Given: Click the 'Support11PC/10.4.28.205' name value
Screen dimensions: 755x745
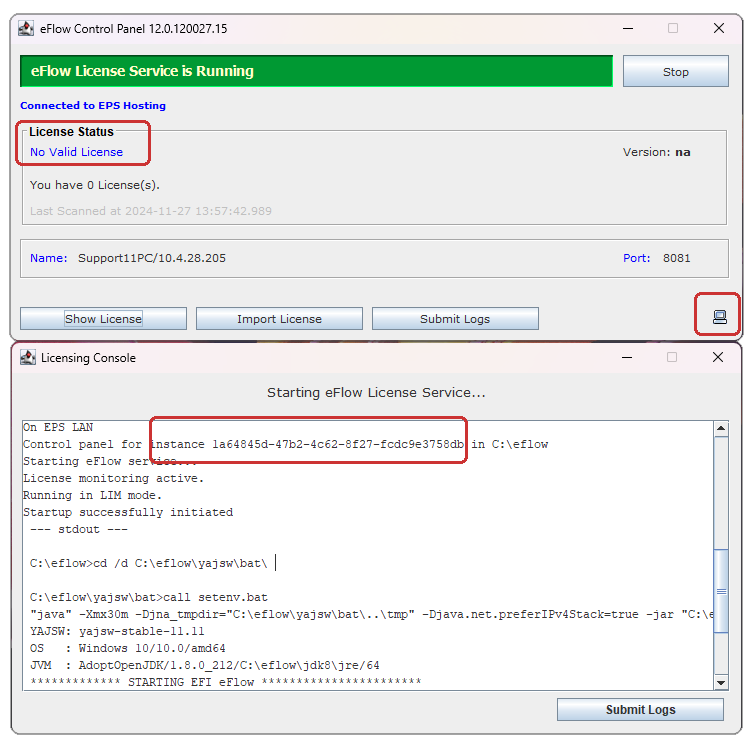Looking at the screenshot, I should (152, 258).
